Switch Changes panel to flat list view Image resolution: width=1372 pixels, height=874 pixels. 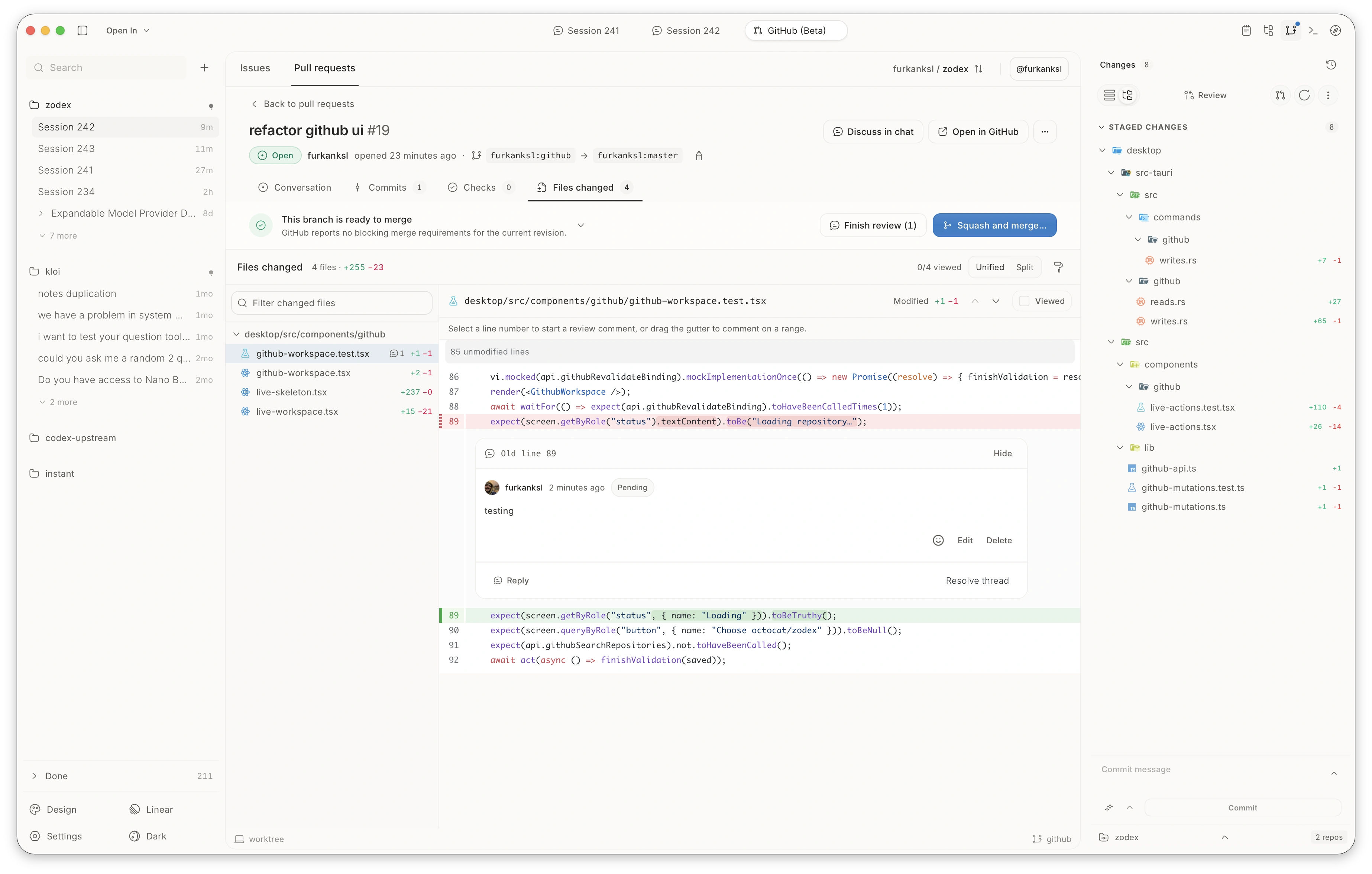pyautogui.click(x=1109, y=95)
